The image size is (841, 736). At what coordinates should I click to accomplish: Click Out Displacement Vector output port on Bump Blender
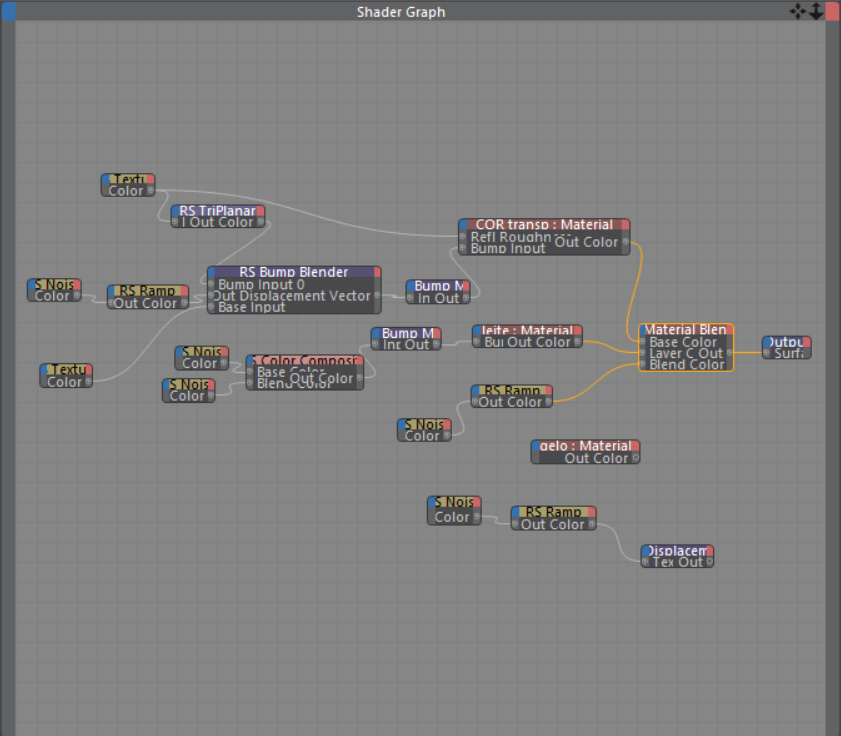click(x=377, y=296)
